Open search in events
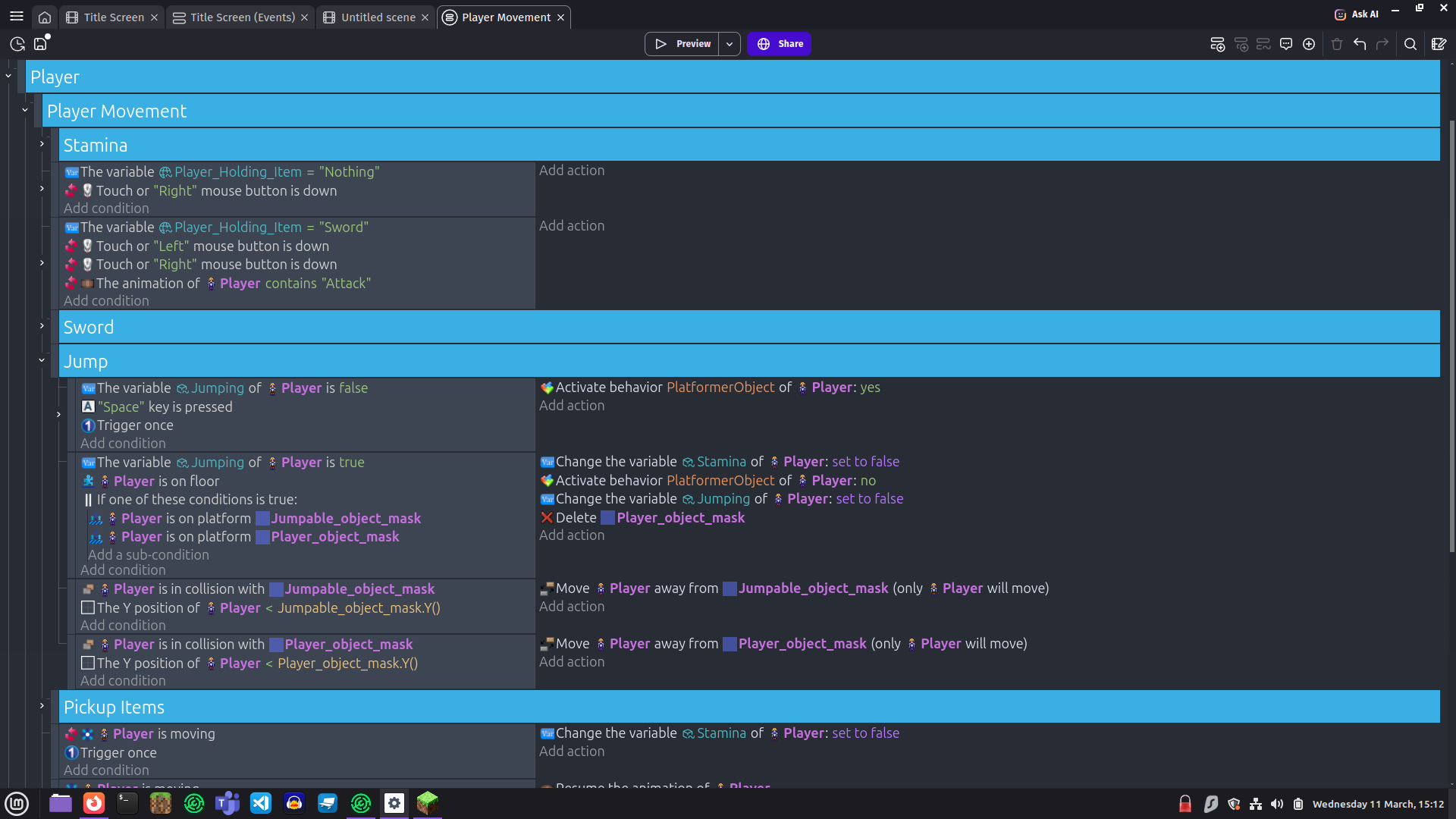This screenshot has height=819, width=1456. [x=1410, y=44]
